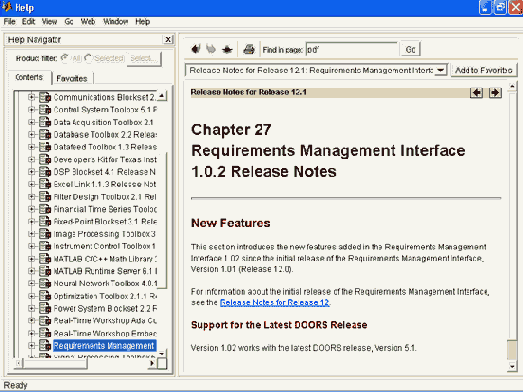The height and width of the screenshot is (392, 523).
Task: Select the All product filter radio button
Action: point(65,58)
